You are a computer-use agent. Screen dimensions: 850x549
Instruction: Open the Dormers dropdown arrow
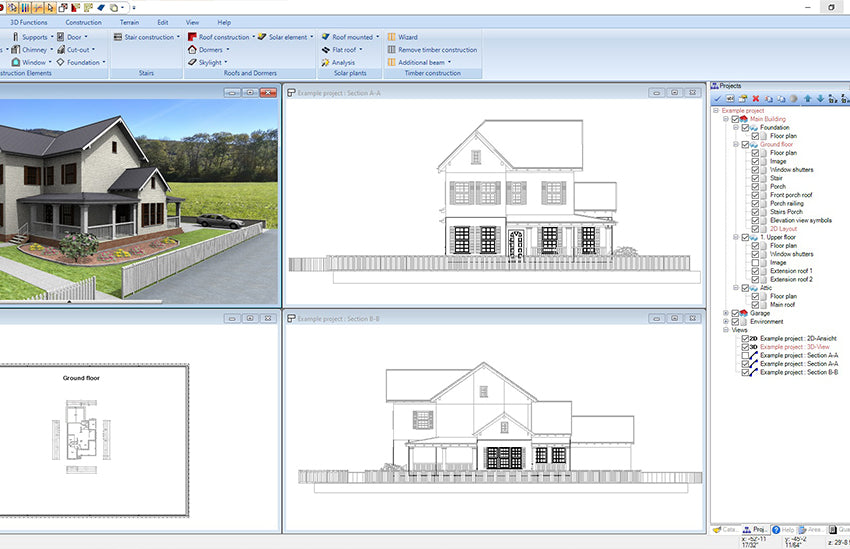pos(227,49)
